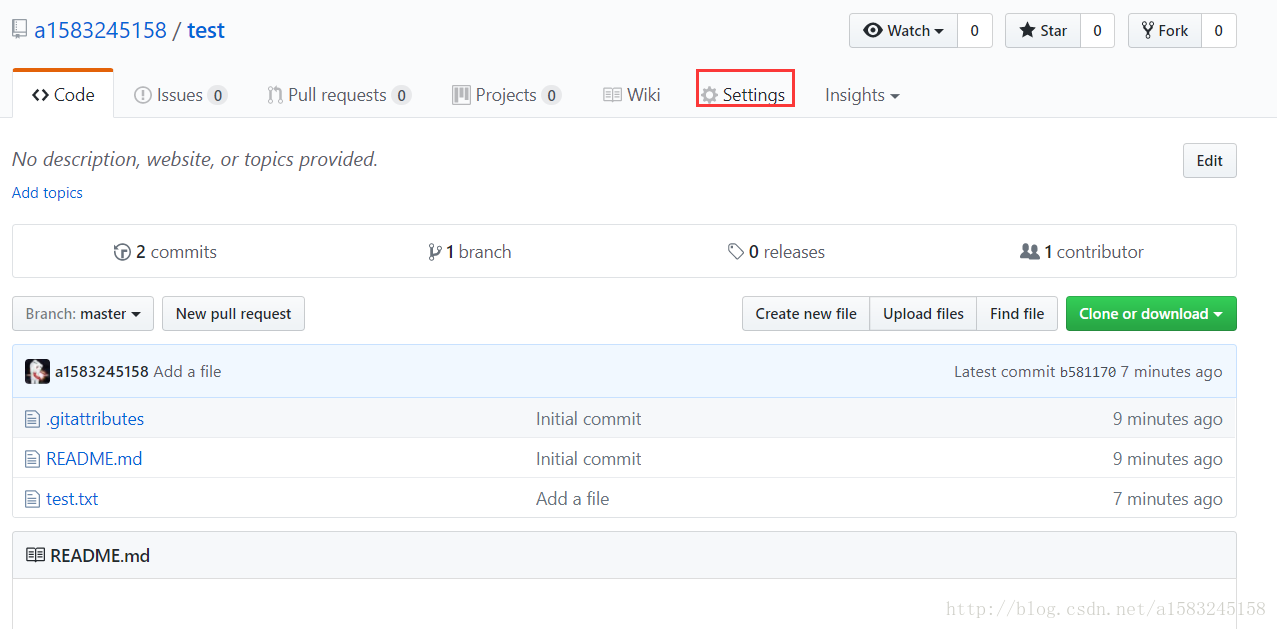Click the a1583245158 author name in commit bar

click(x=102, y=372)
